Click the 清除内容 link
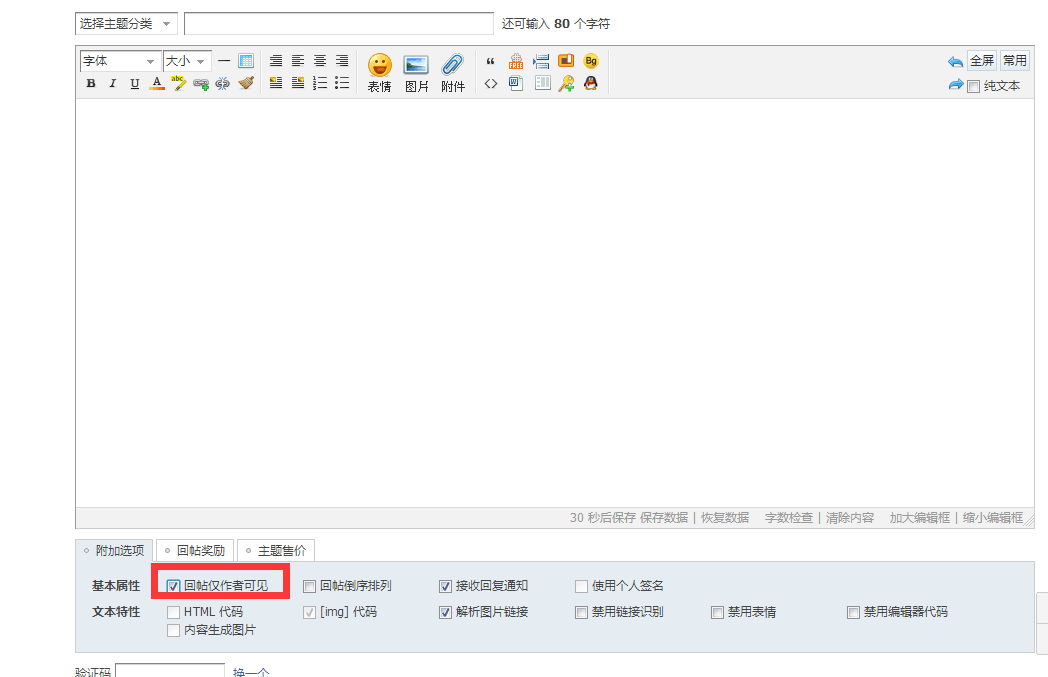Image resolution: width=1048 pixels, height=677 pixels. click(849, 518)
